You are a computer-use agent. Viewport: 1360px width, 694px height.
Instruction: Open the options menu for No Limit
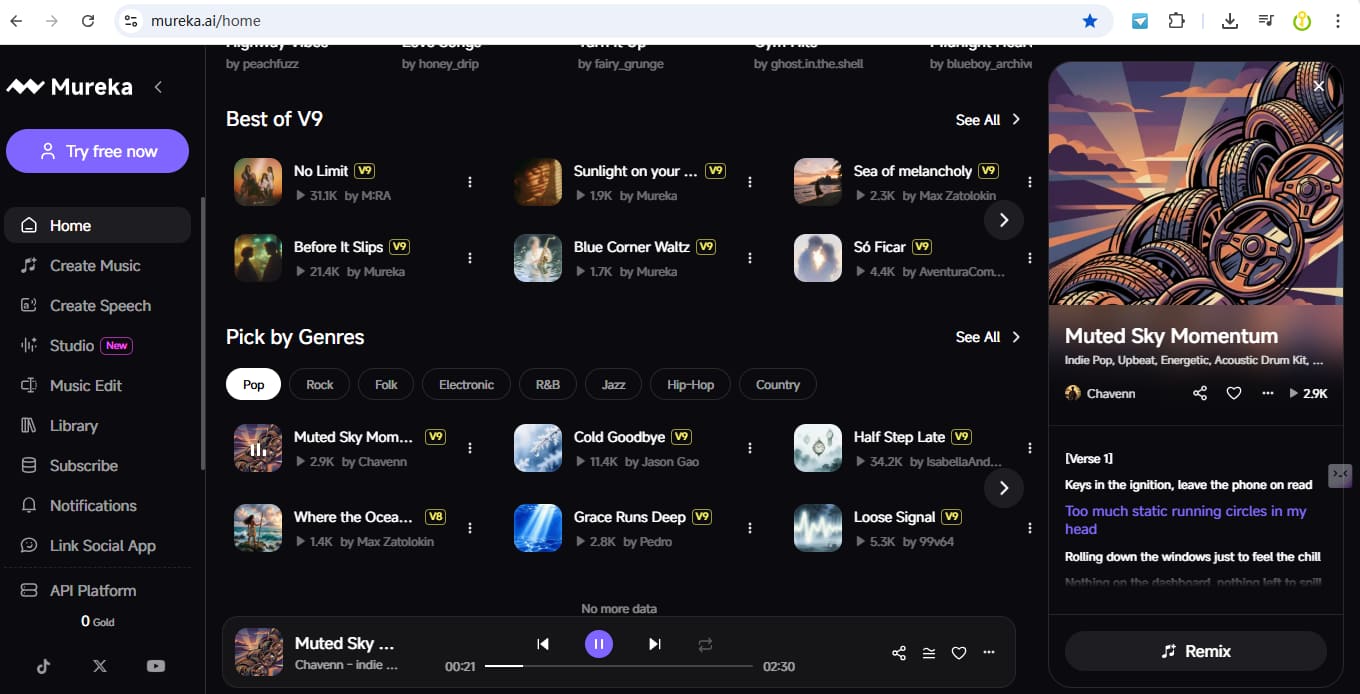[x=470, y=181]
